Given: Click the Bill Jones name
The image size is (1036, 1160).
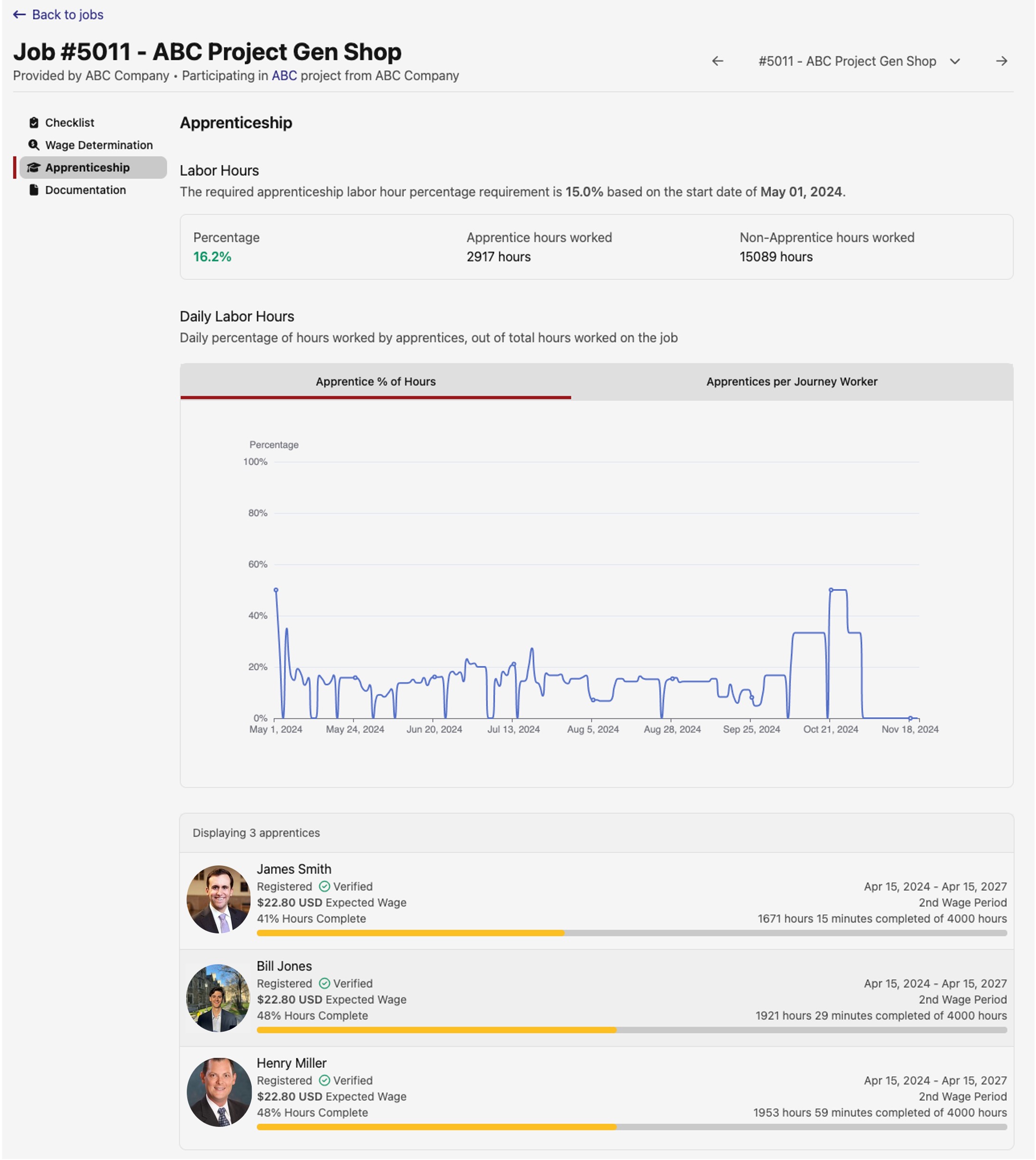Looking at the screenshot, I should (x=284, y=966).
